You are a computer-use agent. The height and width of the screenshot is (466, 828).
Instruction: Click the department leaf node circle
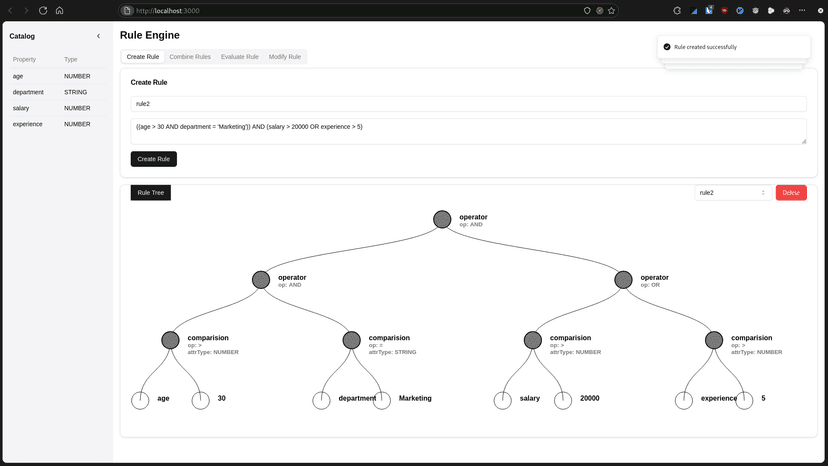321,400
